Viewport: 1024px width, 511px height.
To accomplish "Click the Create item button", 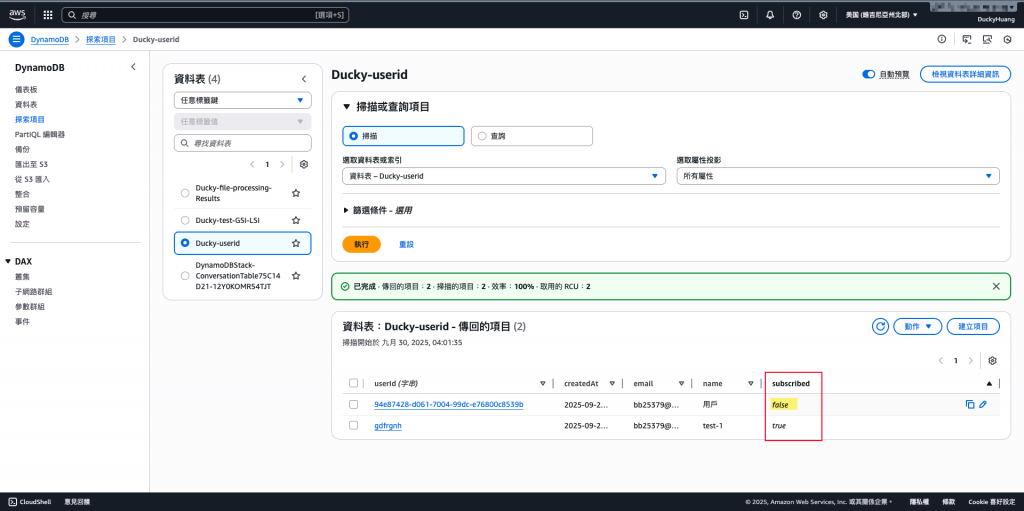I will pyautogui.click(x=974, y=326).
